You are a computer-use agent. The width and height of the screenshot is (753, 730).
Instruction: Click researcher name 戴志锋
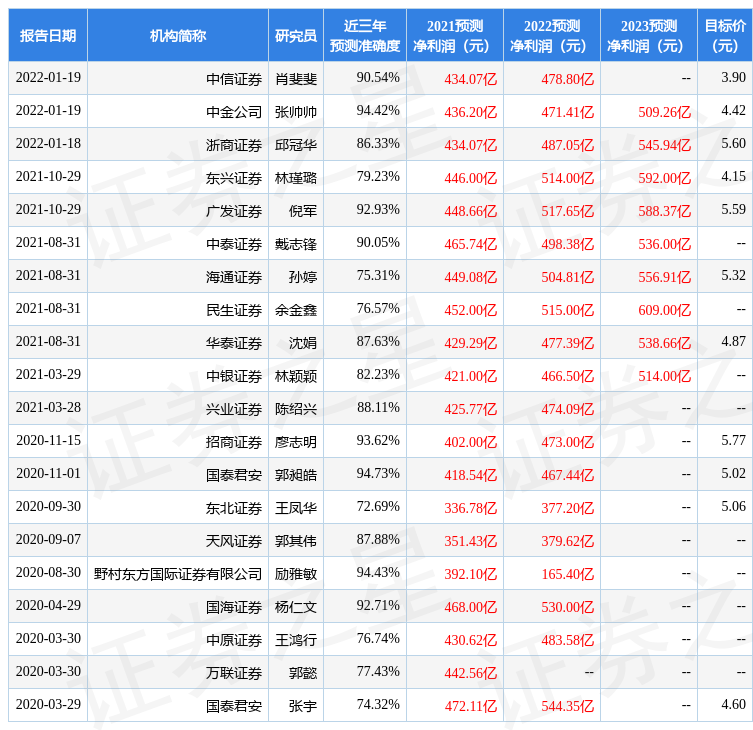[296, 244]
